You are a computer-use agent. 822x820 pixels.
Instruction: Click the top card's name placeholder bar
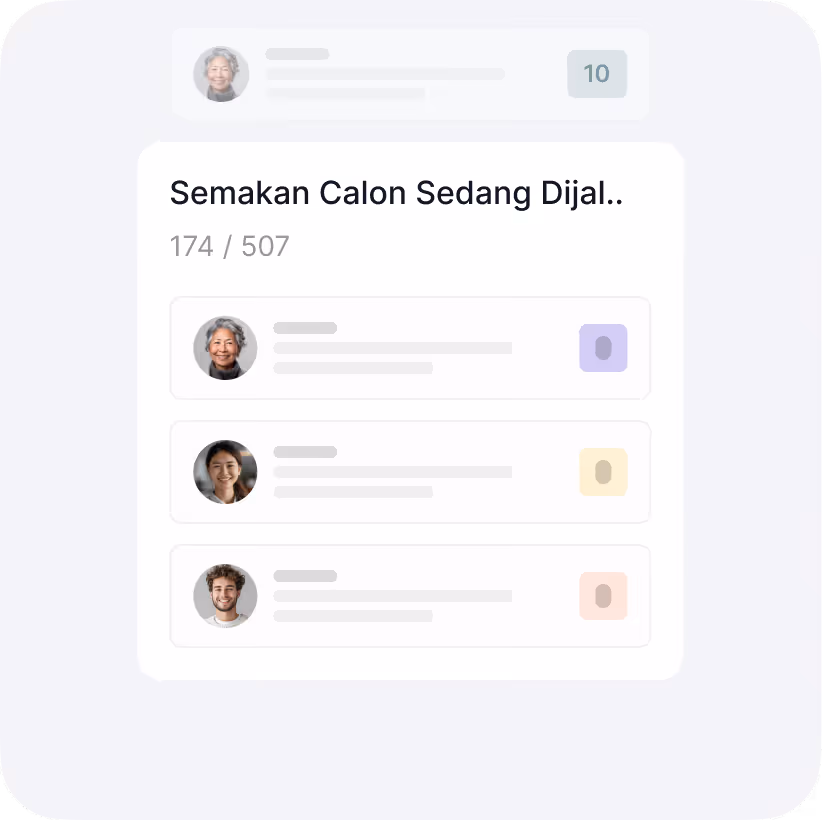coord(297,54)
